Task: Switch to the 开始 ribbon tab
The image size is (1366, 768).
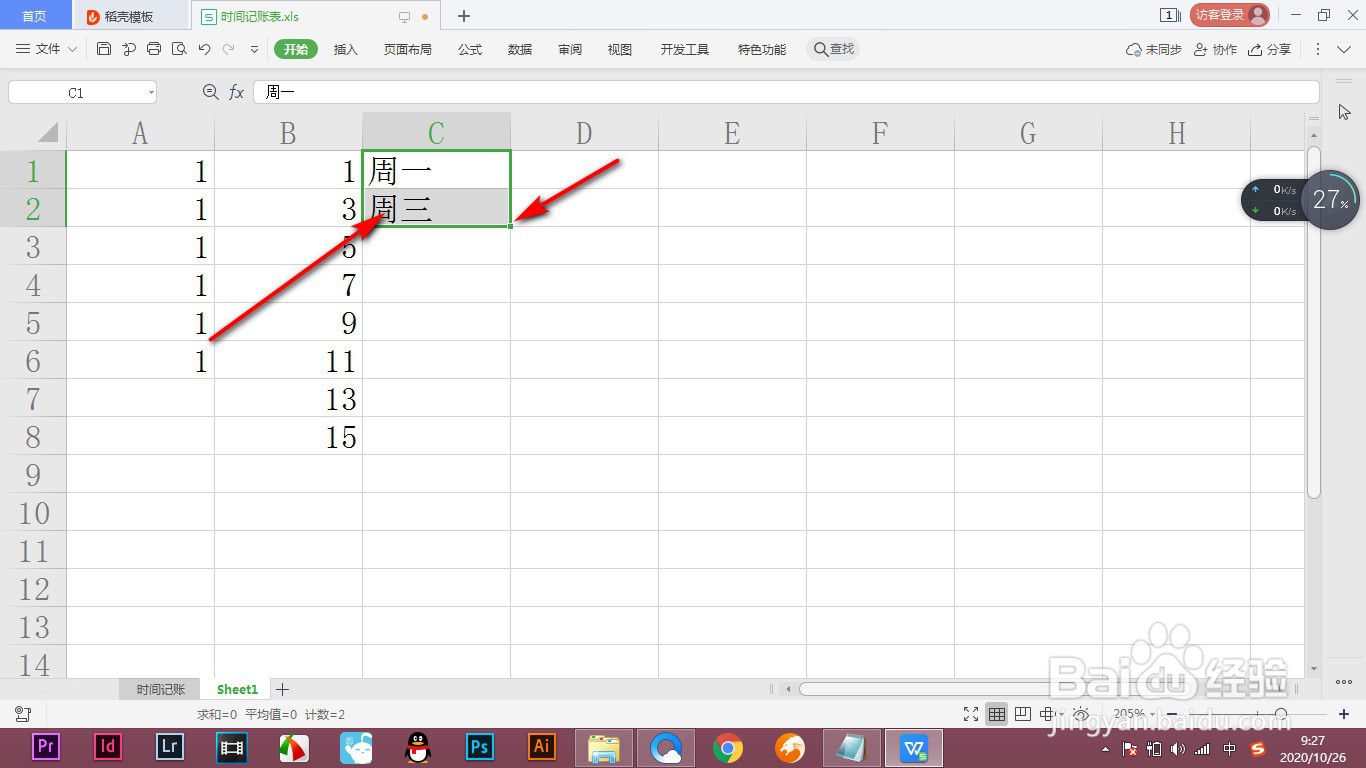Action: [295, 49]
